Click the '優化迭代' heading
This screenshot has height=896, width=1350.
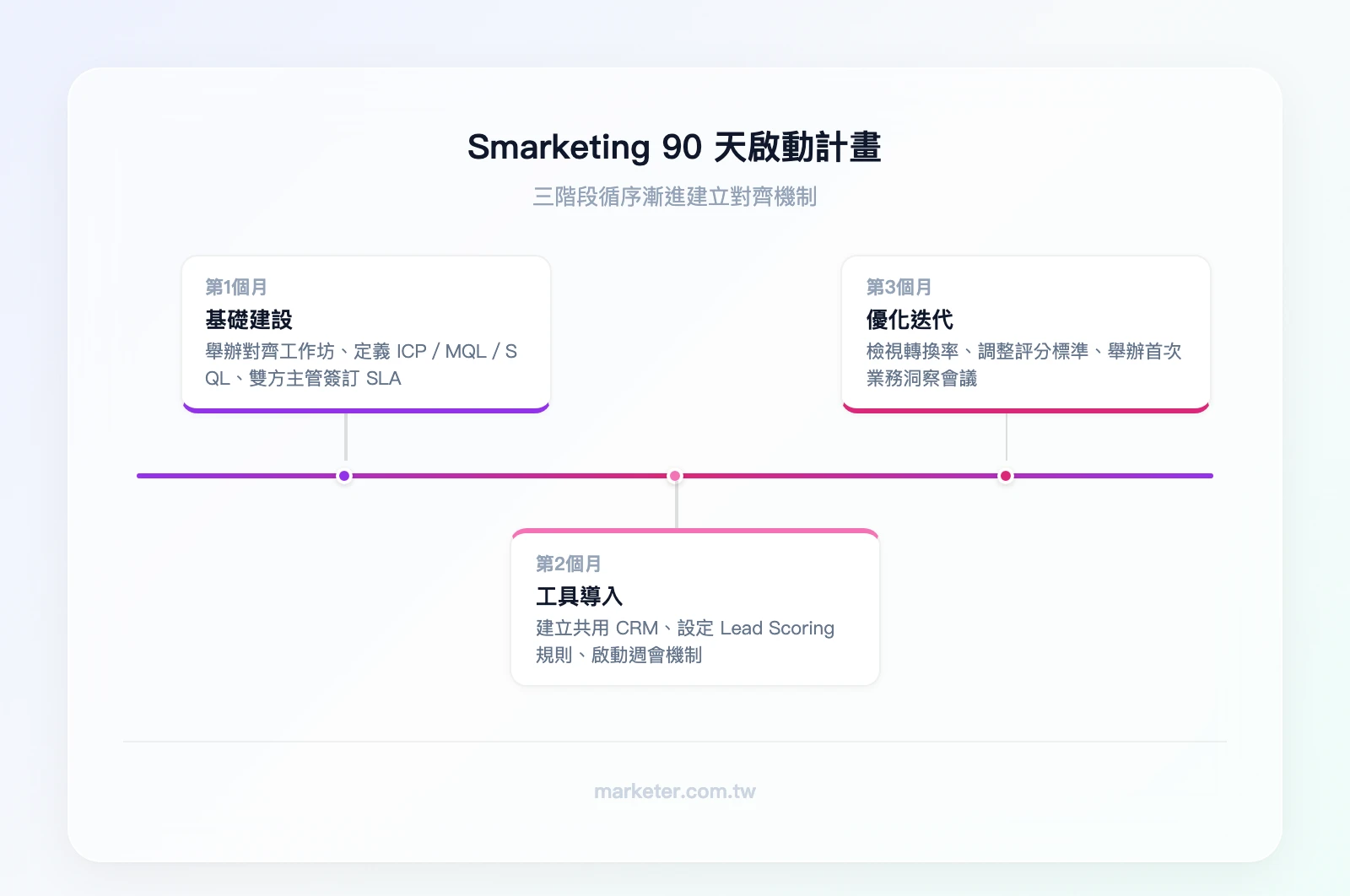point(910,320)
